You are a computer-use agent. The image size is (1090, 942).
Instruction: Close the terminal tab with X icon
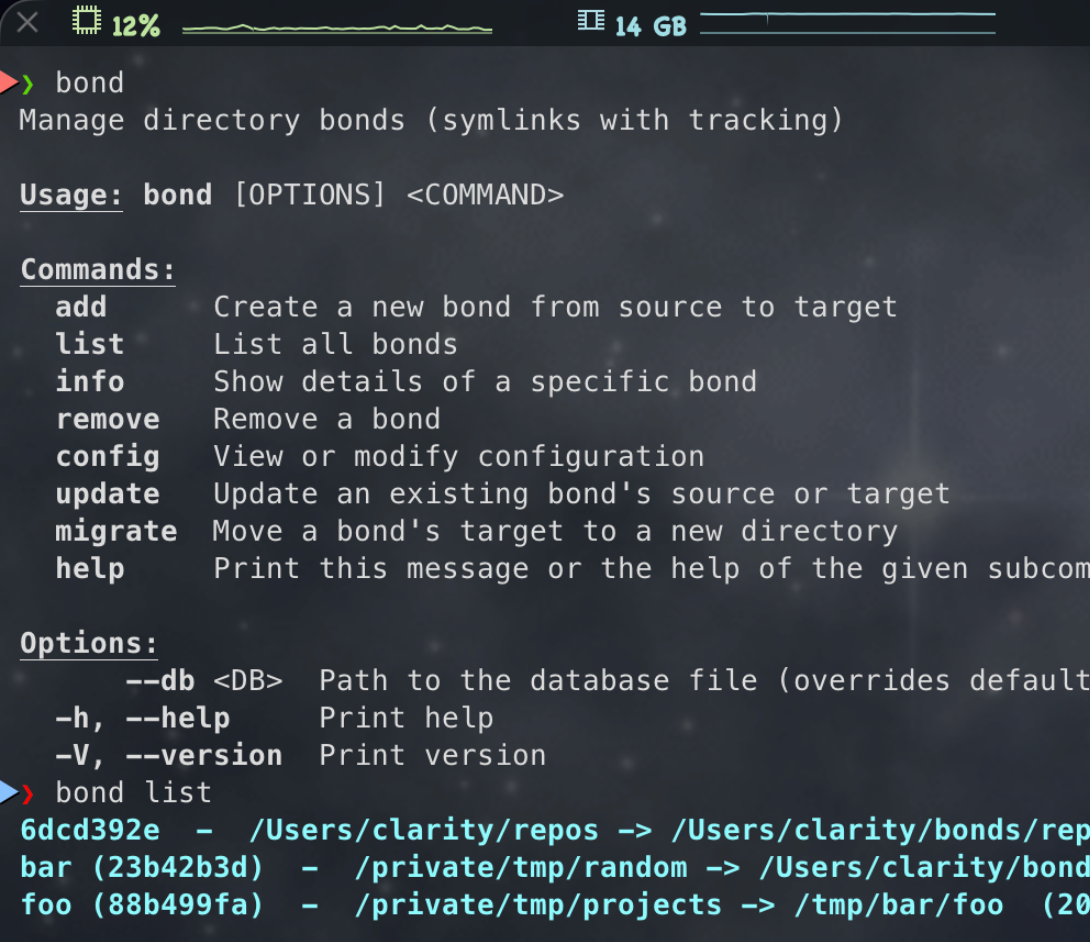click(x=27, y=23)
